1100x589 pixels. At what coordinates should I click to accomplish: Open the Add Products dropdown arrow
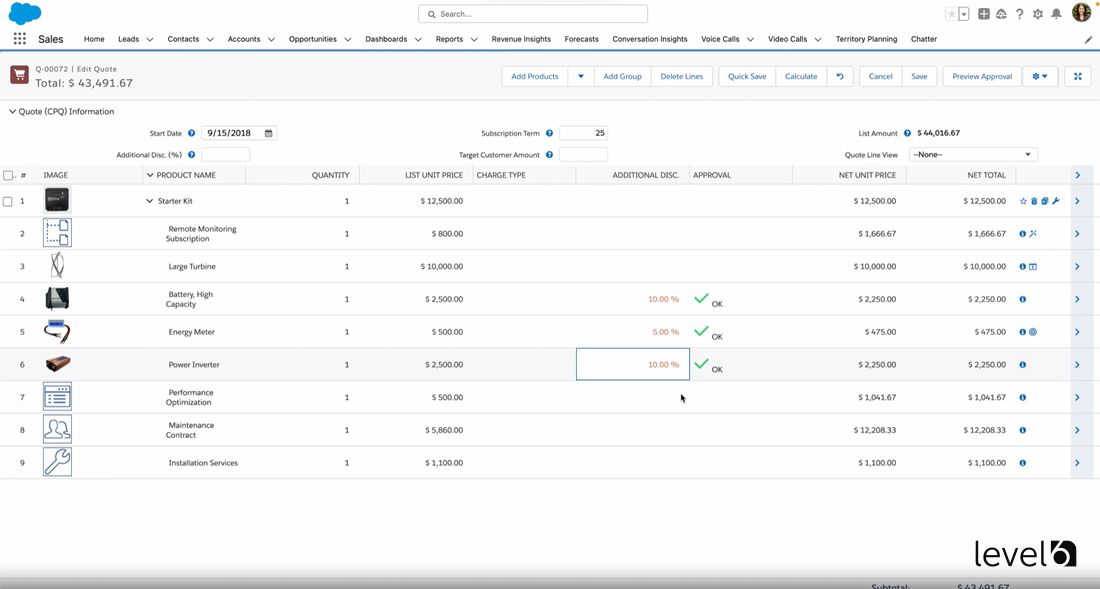580,76
